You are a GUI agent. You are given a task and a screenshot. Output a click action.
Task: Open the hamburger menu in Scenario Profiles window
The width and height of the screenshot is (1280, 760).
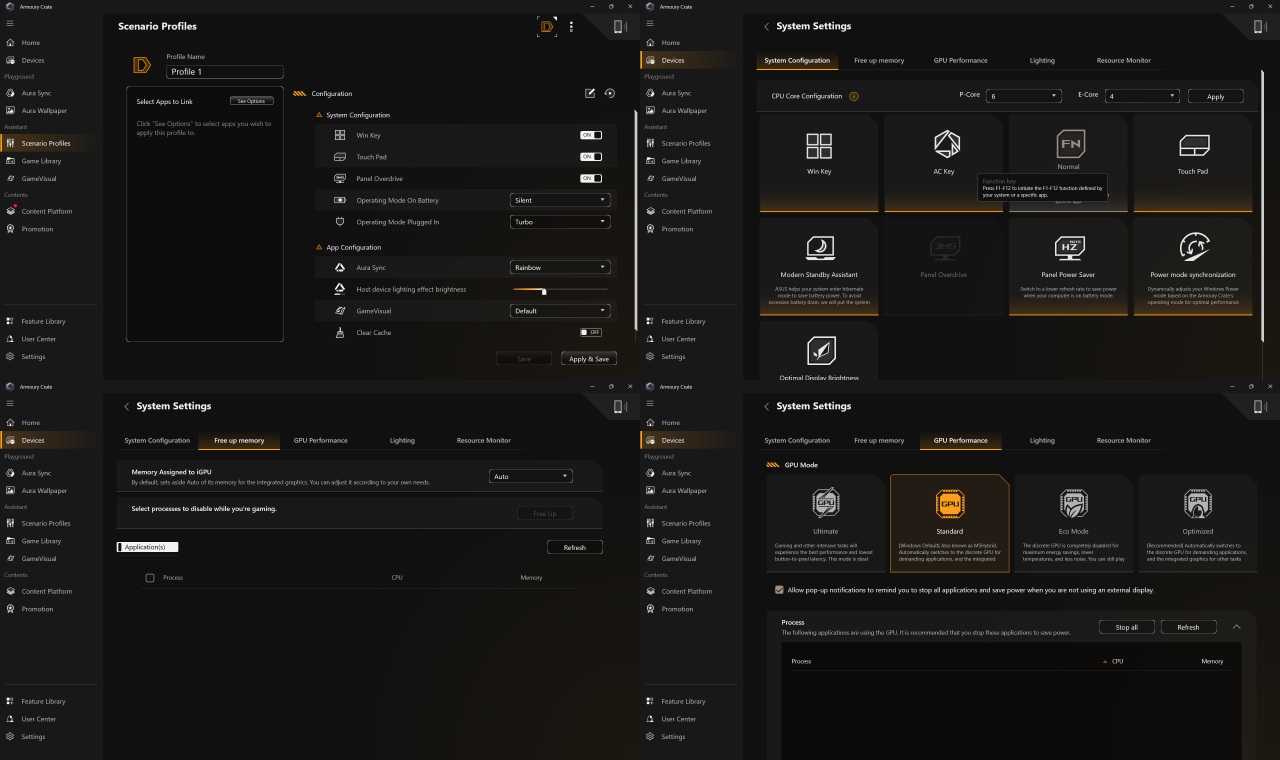(x=10, y=23)
